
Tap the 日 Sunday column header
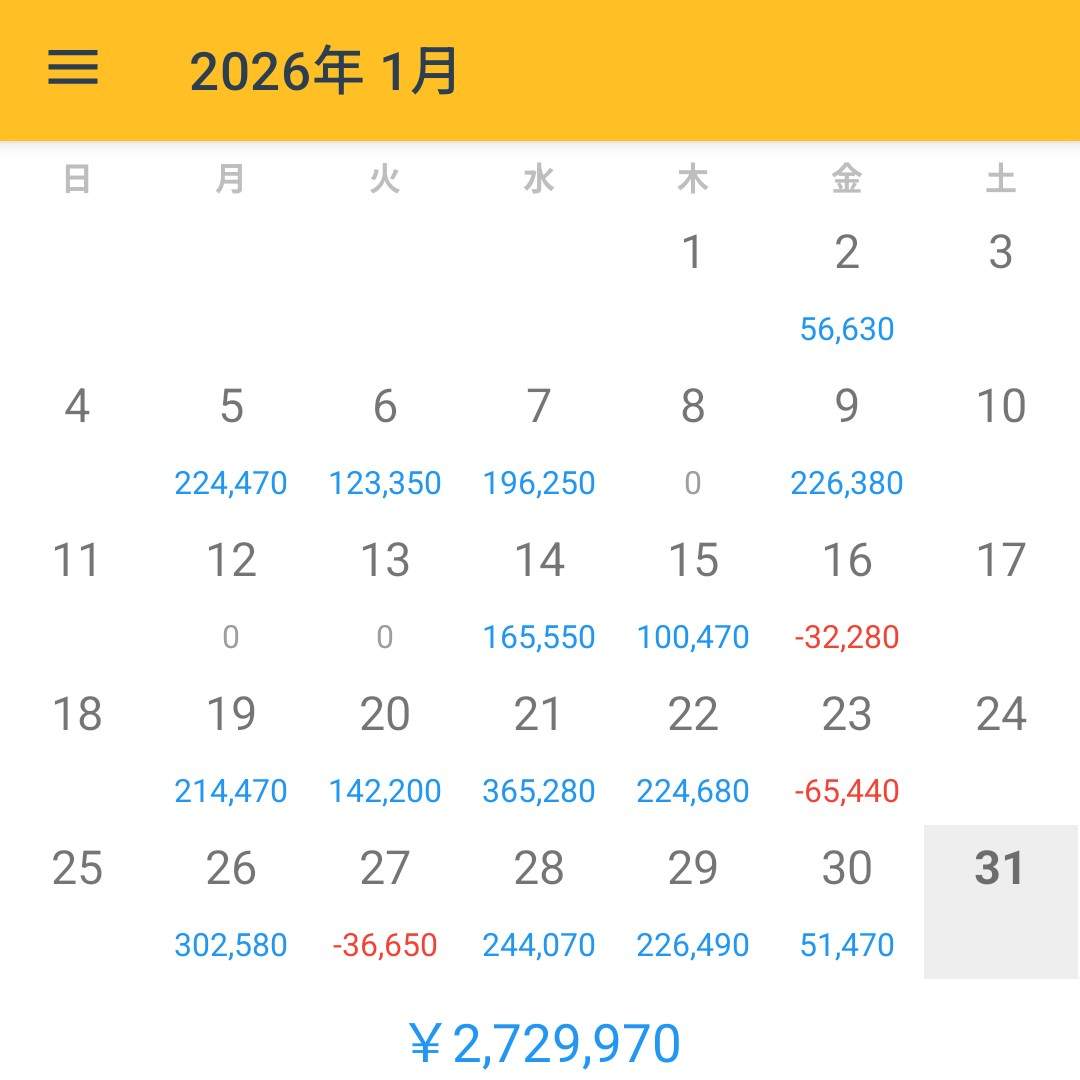pyautogui.click(x=77, y=179)
